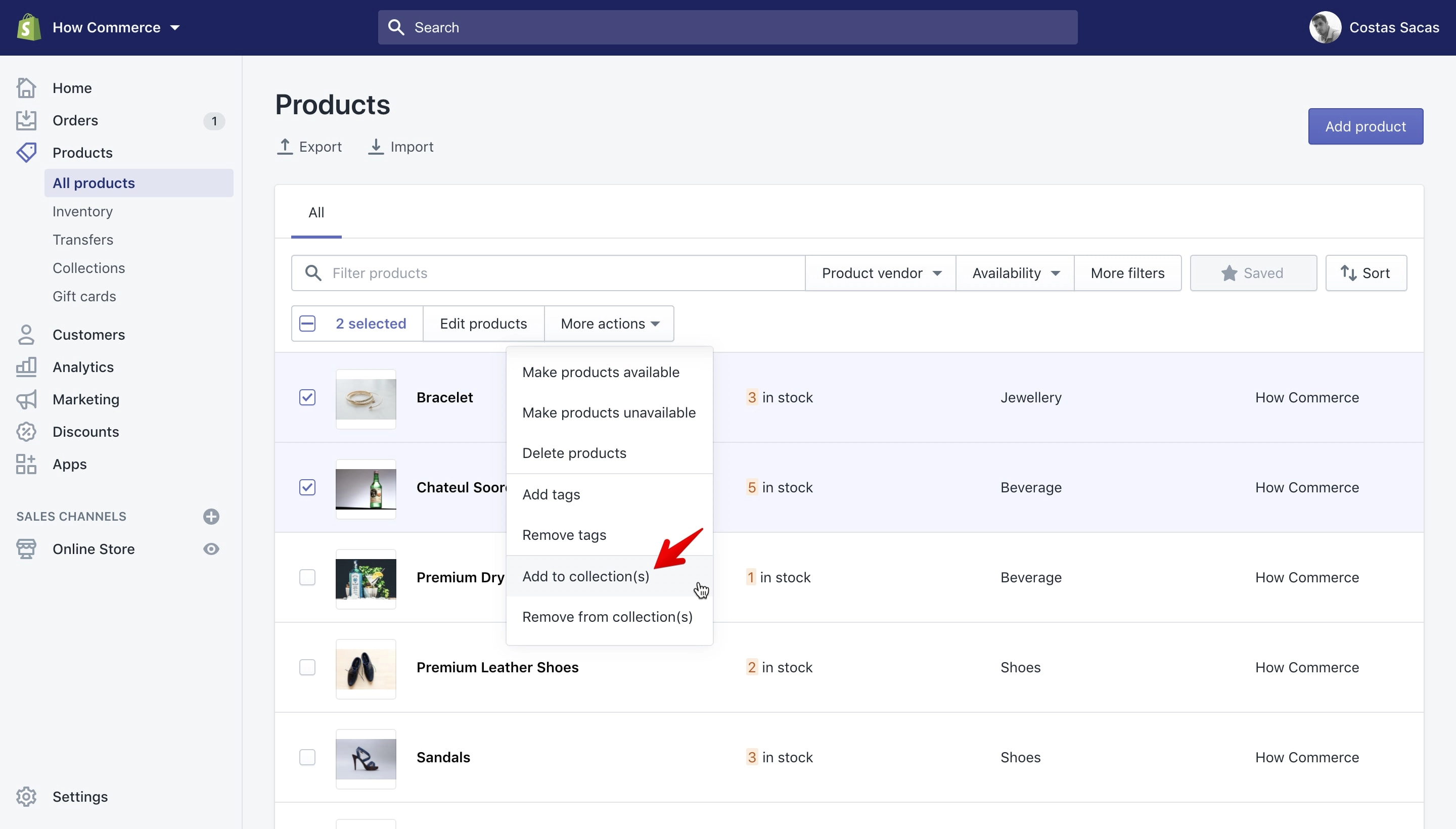Click the Import download arrow icon

coord(376,146)
